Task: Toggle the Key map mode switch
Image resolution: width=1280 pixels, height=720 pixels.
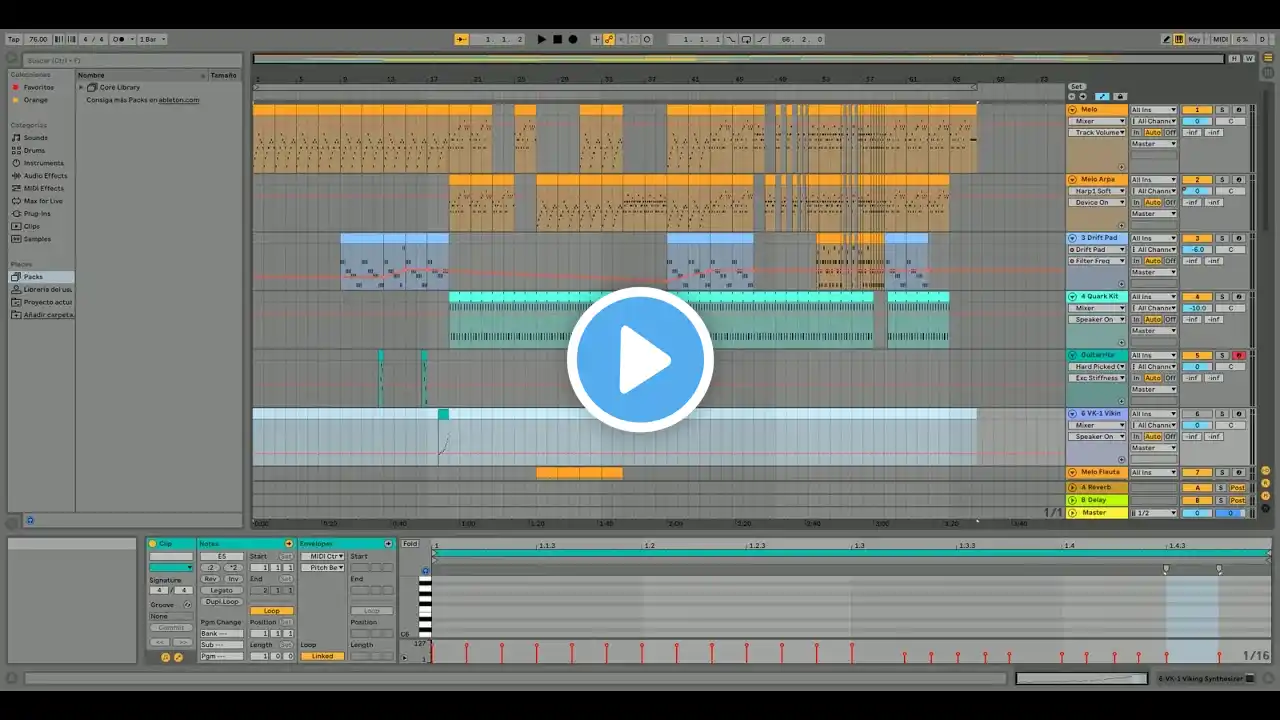Action: 1193,39
